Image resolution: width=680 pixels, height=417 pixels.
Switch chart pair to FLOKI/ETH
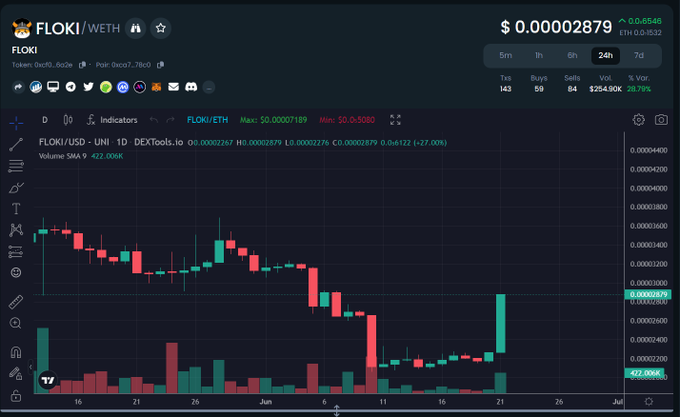click(207, 120)
